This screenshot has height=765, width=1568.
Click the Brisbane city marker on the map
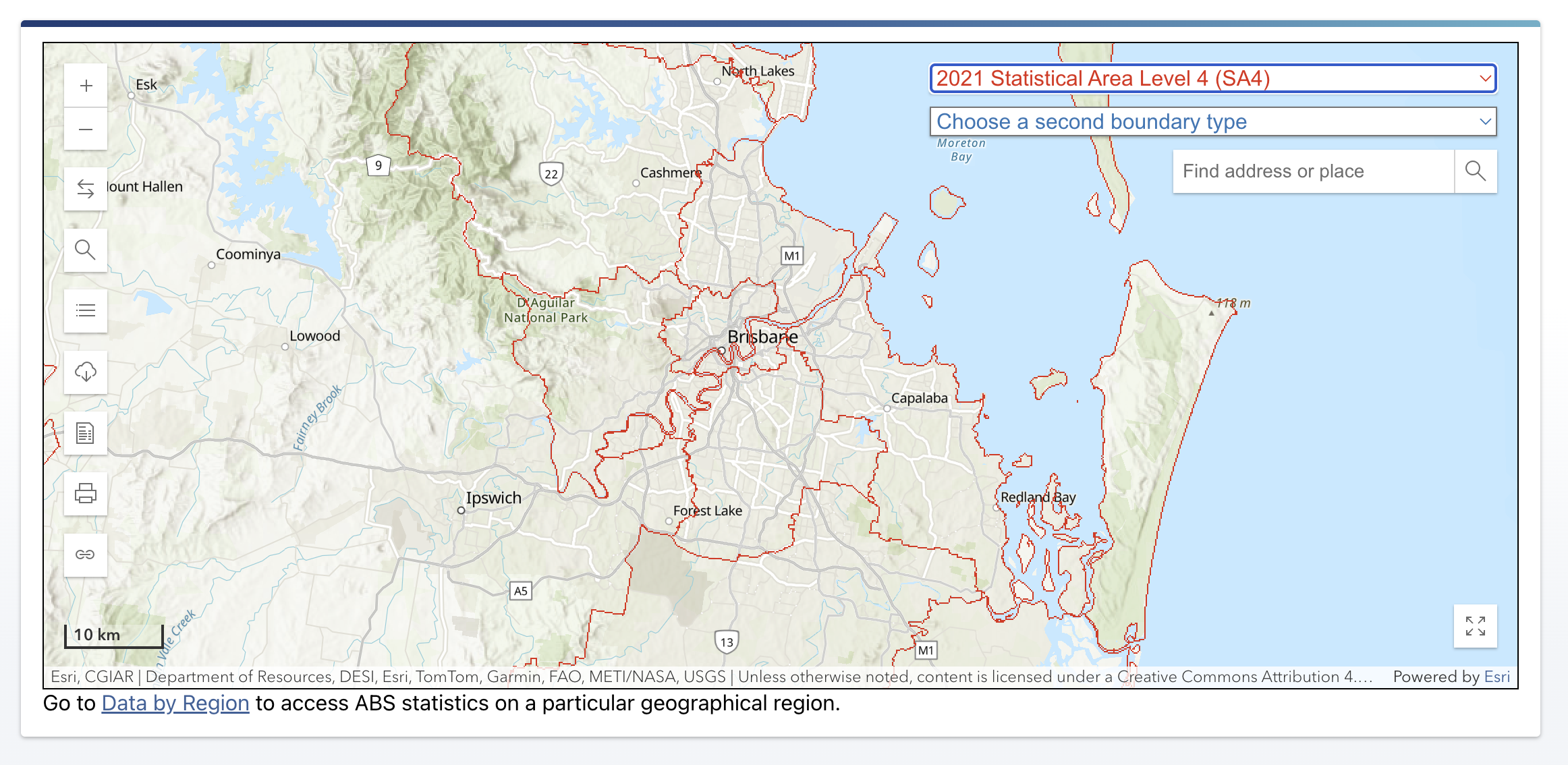(x=722, y=350)
